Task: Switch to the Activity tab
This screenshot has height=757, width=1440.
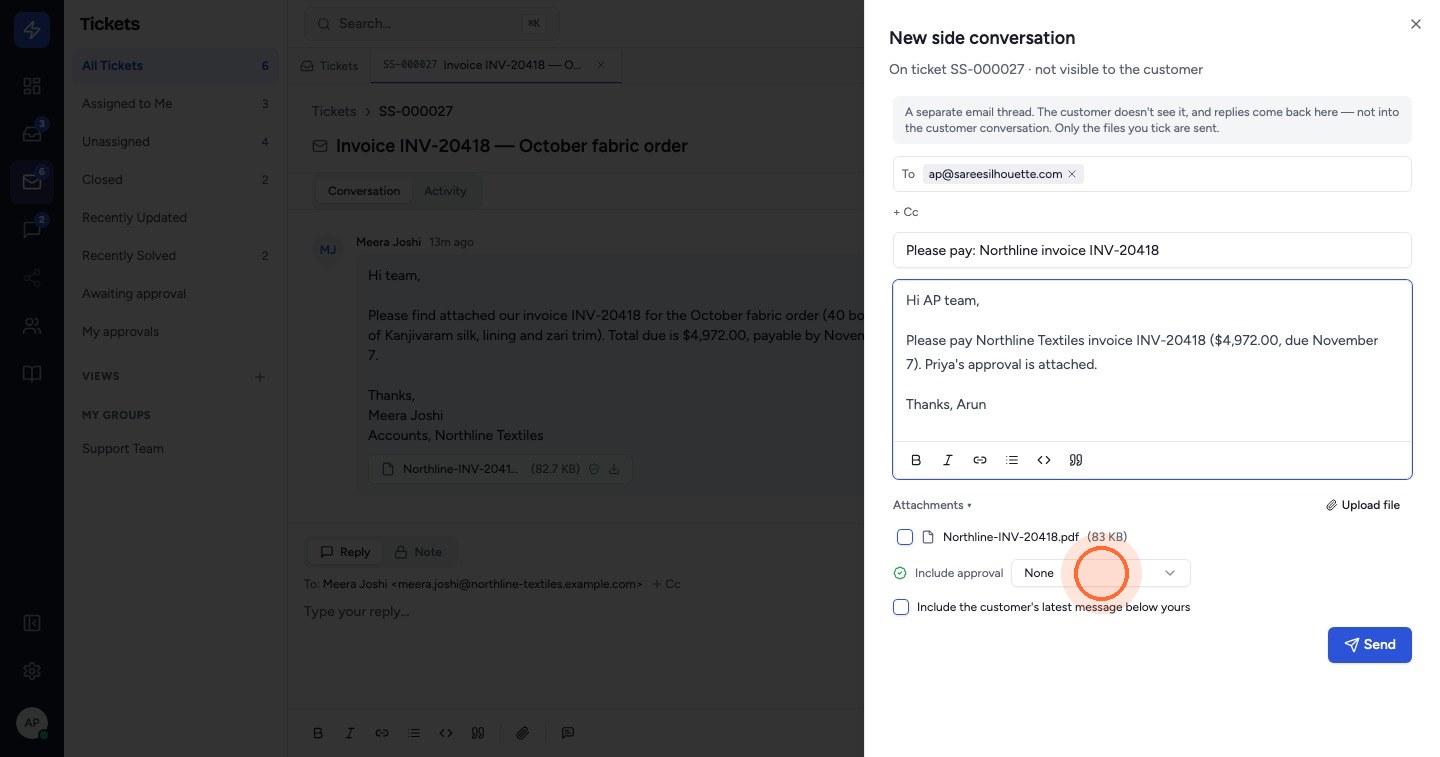Action: tap(445, 191)
